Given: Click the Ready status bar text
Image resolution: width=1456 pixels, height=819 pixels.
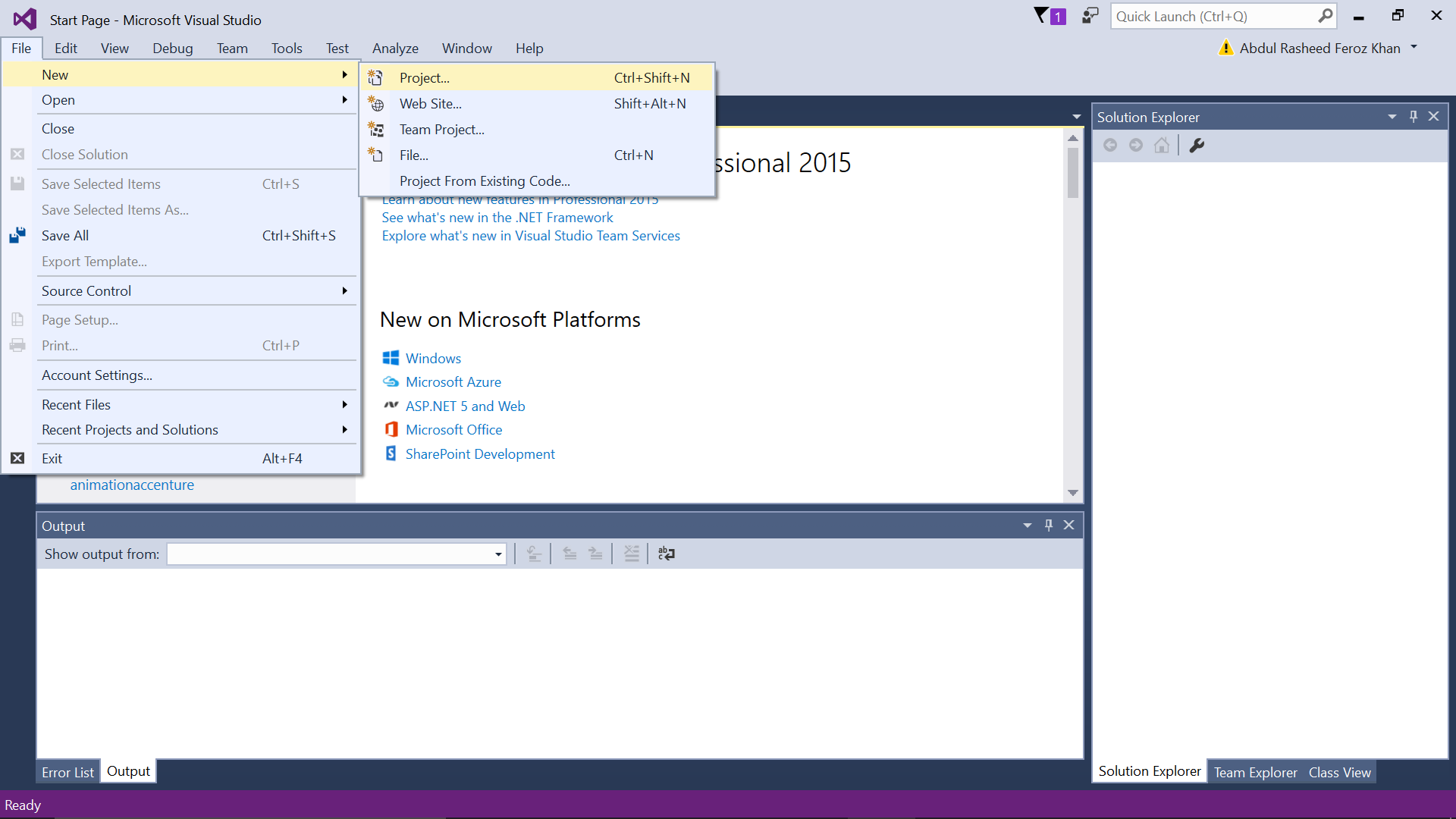Looking at the screenshot, I should (x=23, y=805).
